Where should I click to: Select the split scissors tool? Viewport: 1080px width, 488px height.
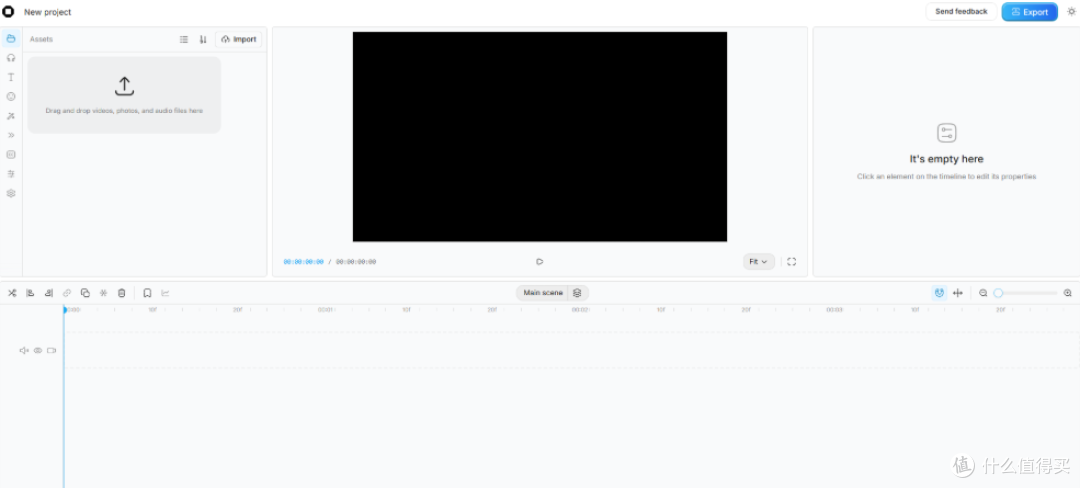click(x=12, y=293)
